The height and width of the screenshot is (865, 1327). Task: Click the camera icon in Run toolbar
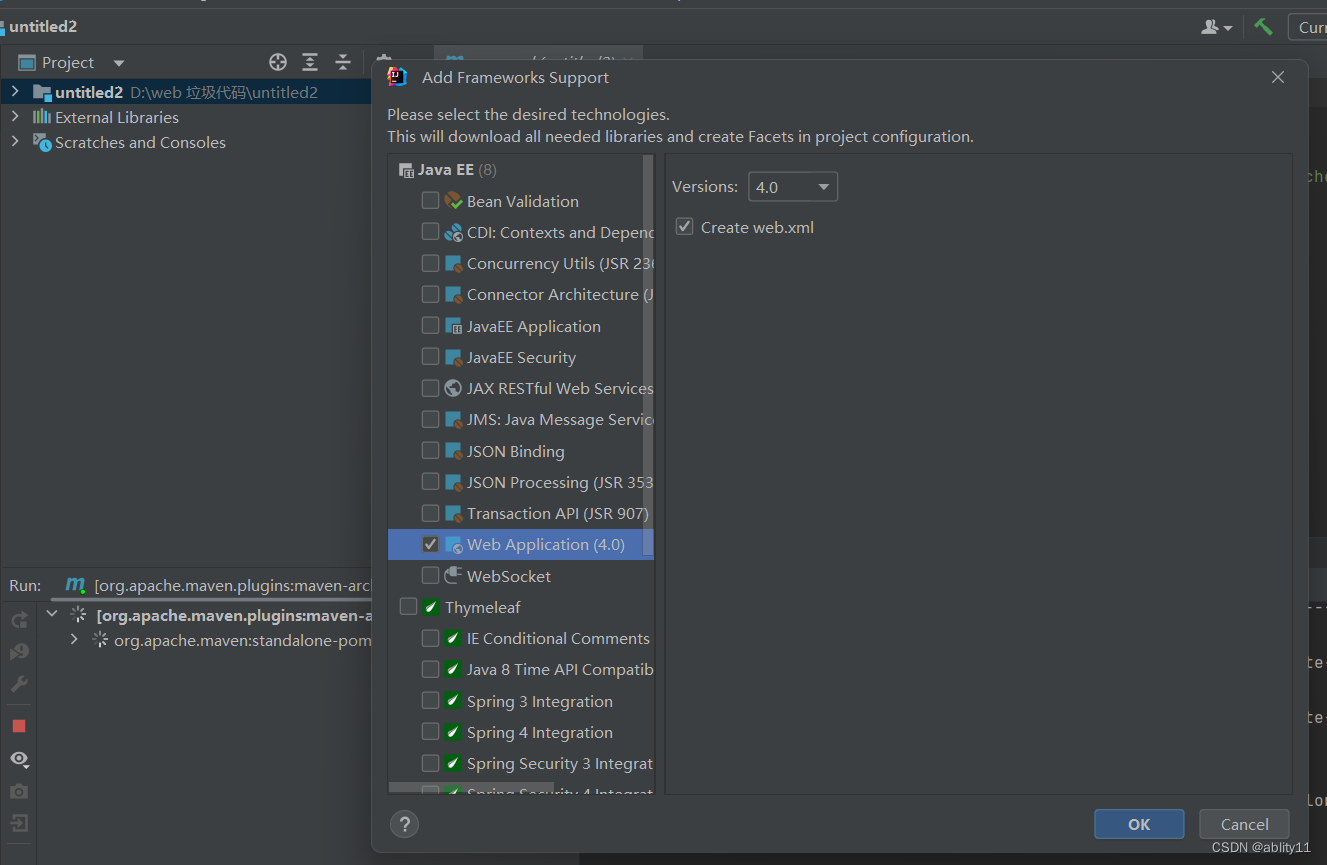coord(19,791)
